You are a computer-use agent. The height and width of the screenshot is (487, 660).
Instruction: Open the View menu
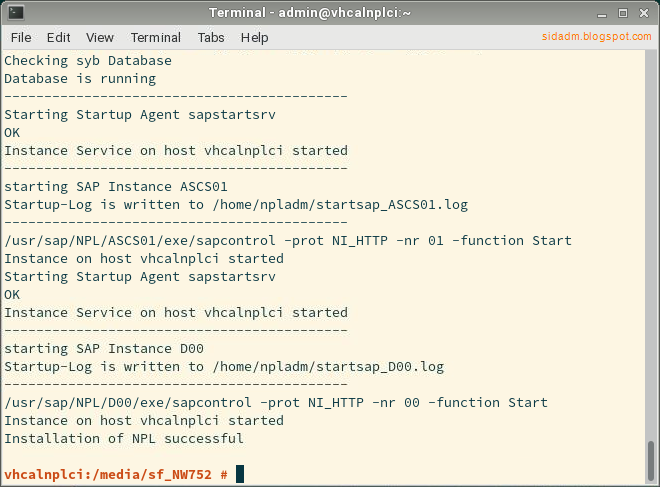click(100, 37)
